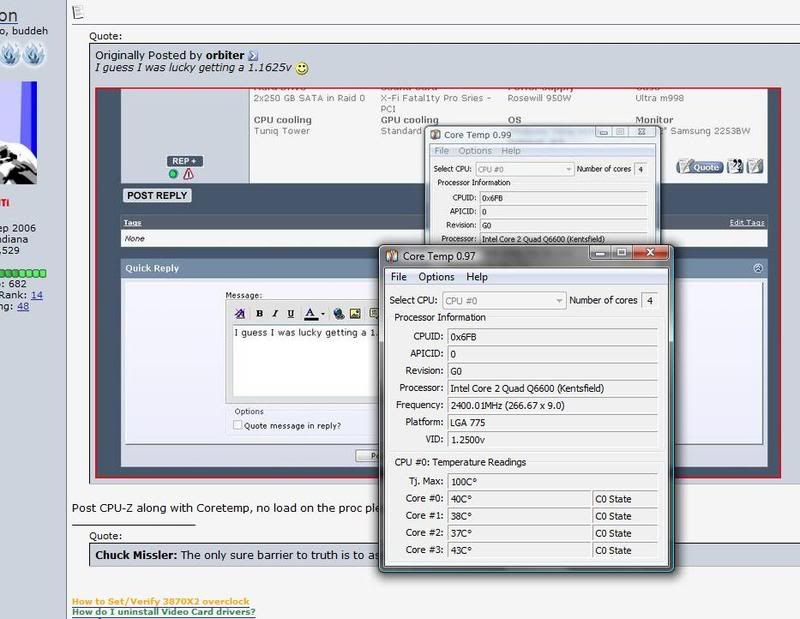The width and height of the screenshot is (800, 619).
Task: Collapse the Quick Reply panel with the round arrow icon
Action: pos(758,268)
